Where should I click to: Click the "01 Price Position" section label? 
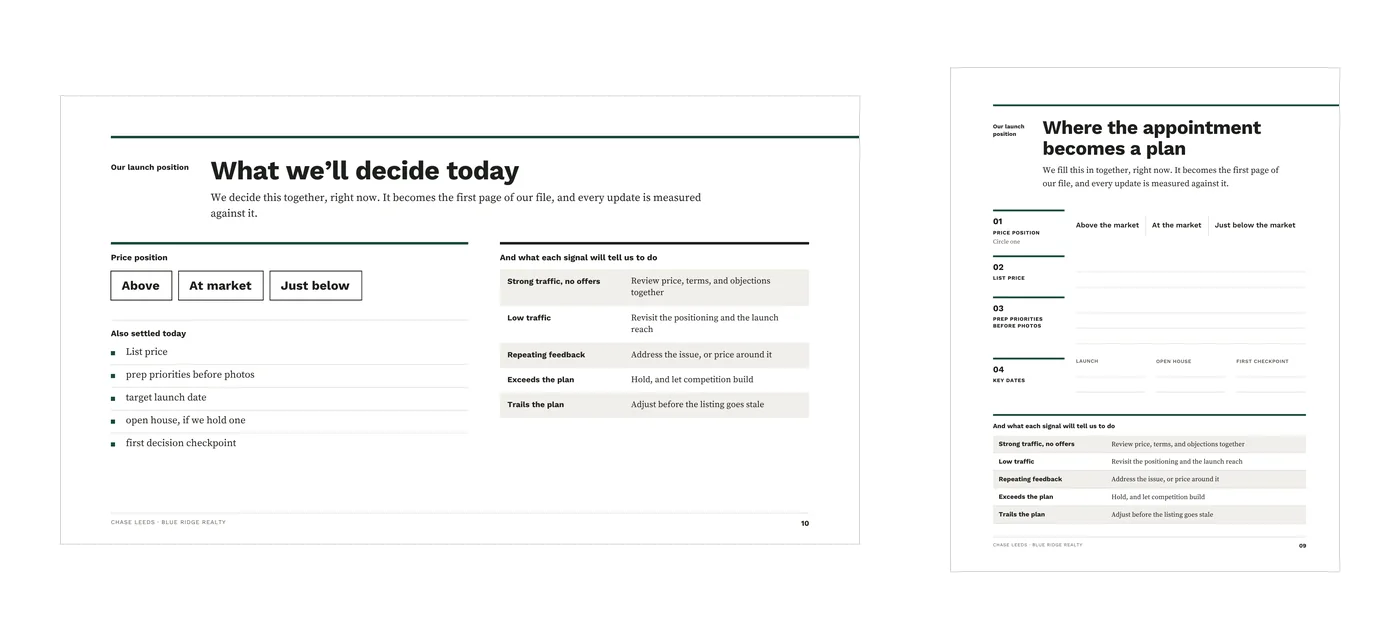click(x=1016, y=227)
